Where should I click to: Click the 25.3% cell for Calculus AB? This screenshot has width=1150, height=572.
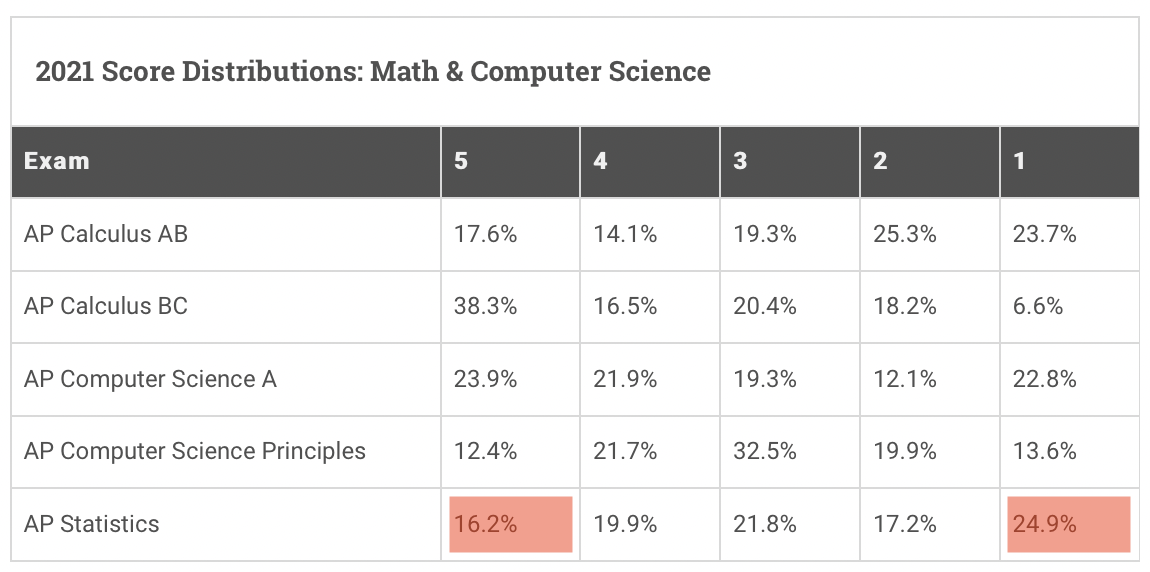tap(905, 234)
